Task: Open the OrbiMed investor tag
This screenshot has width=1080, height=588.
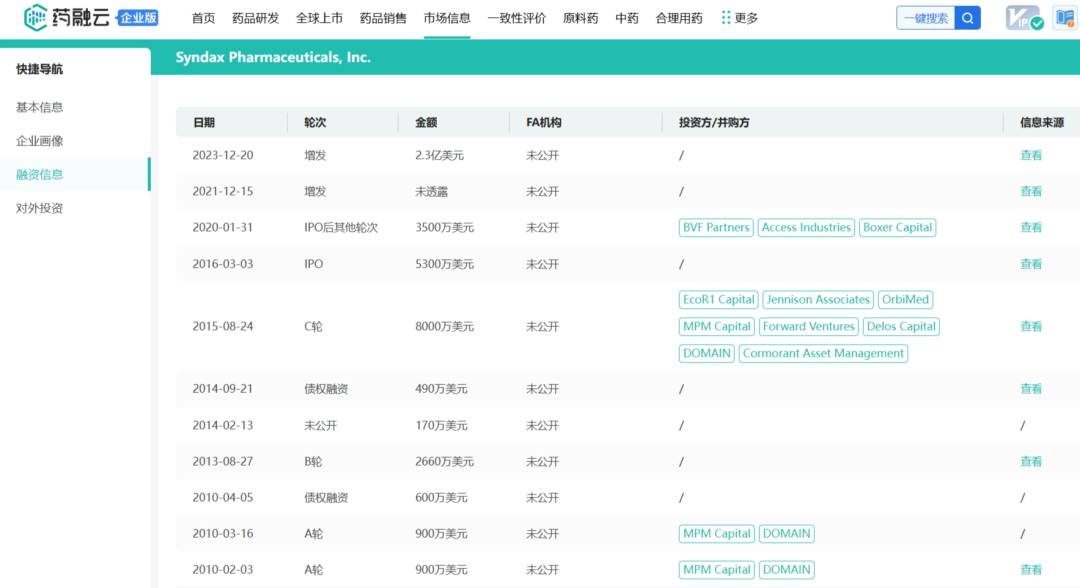Action: tap(906, 300)
